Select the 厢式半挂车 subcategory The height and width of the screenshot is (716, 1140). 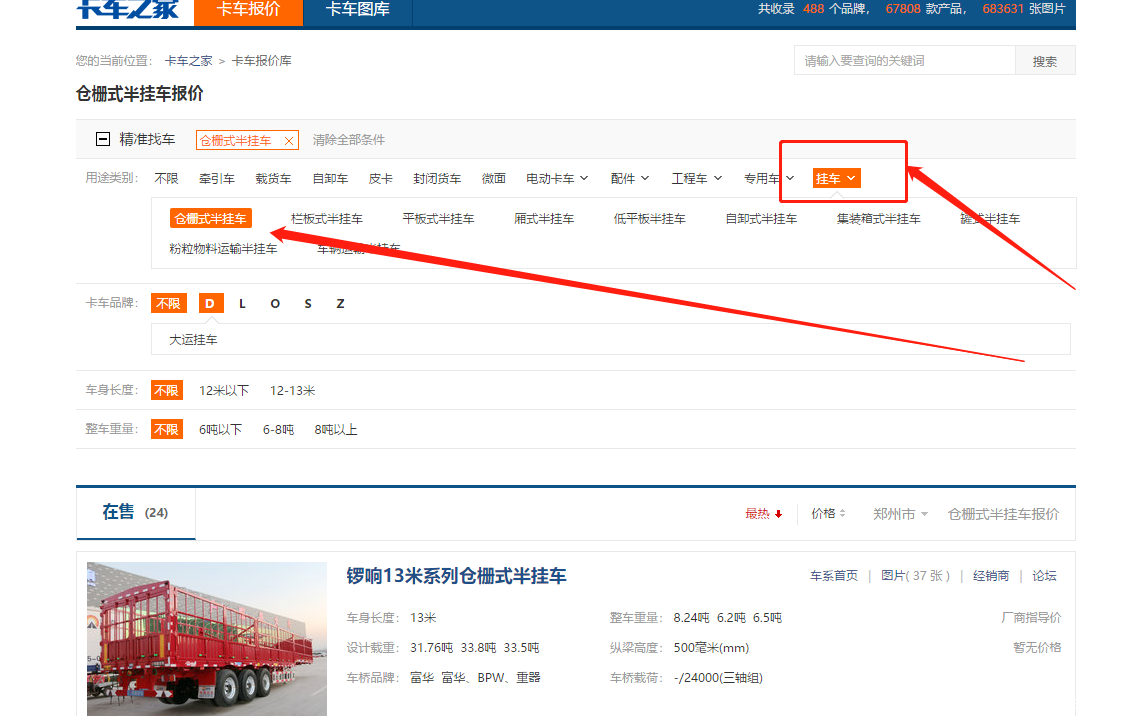pos(544,219)
